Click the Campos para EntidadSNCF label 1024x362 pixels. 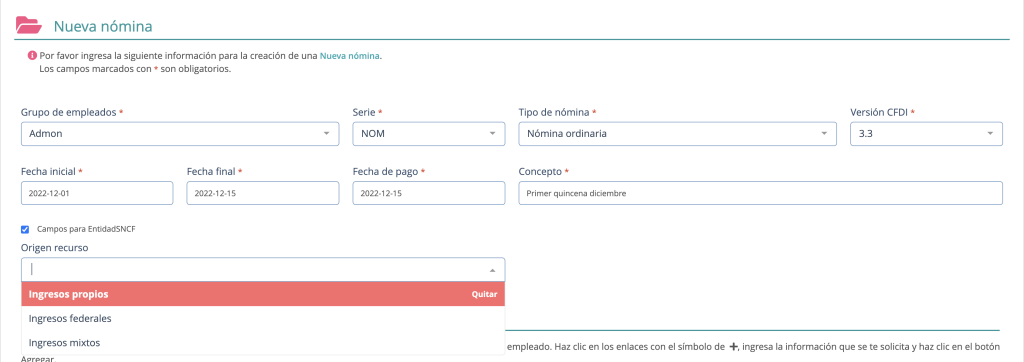click(86, 229)
